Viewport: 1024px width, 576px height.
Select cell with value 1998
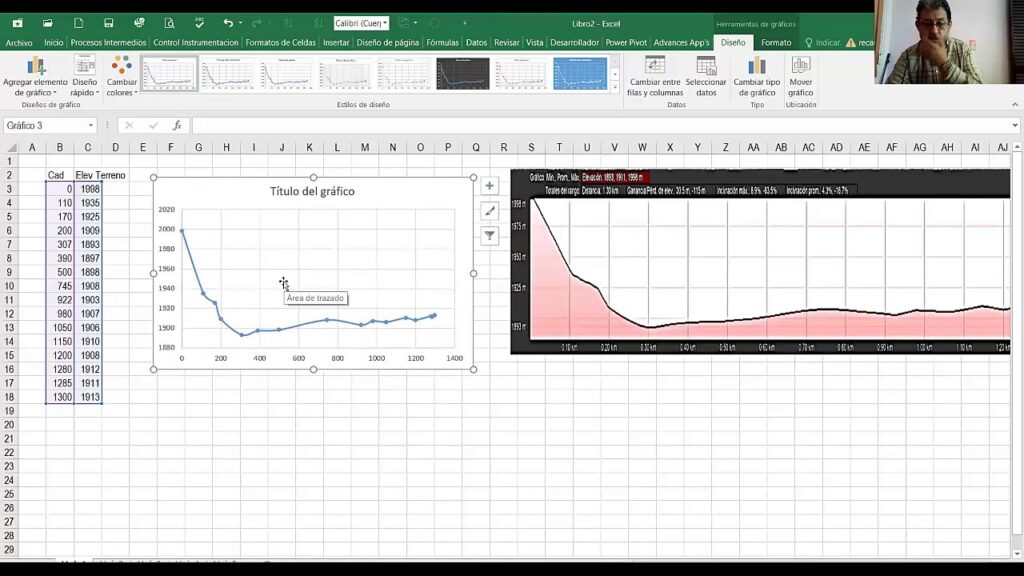[88, 189]
